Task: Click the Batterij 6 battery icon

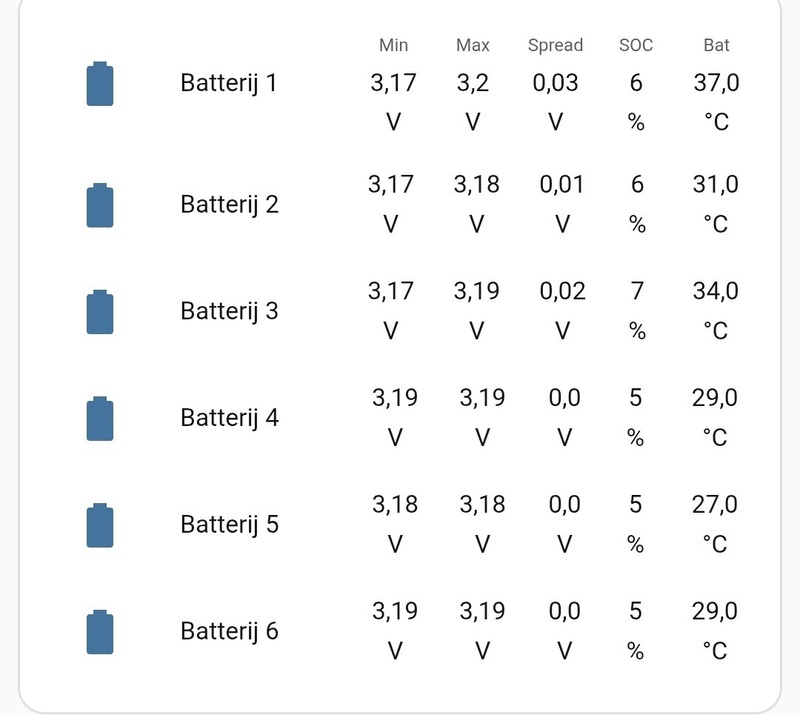Action: pos(100,632)
